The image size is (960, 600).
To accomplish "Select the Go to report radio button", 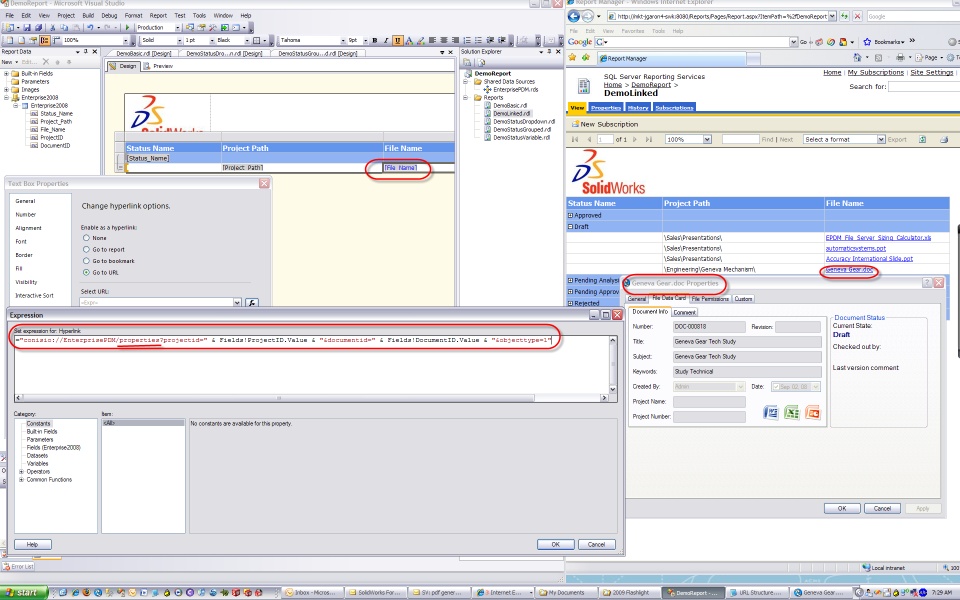I will click(x=86, y=250).
